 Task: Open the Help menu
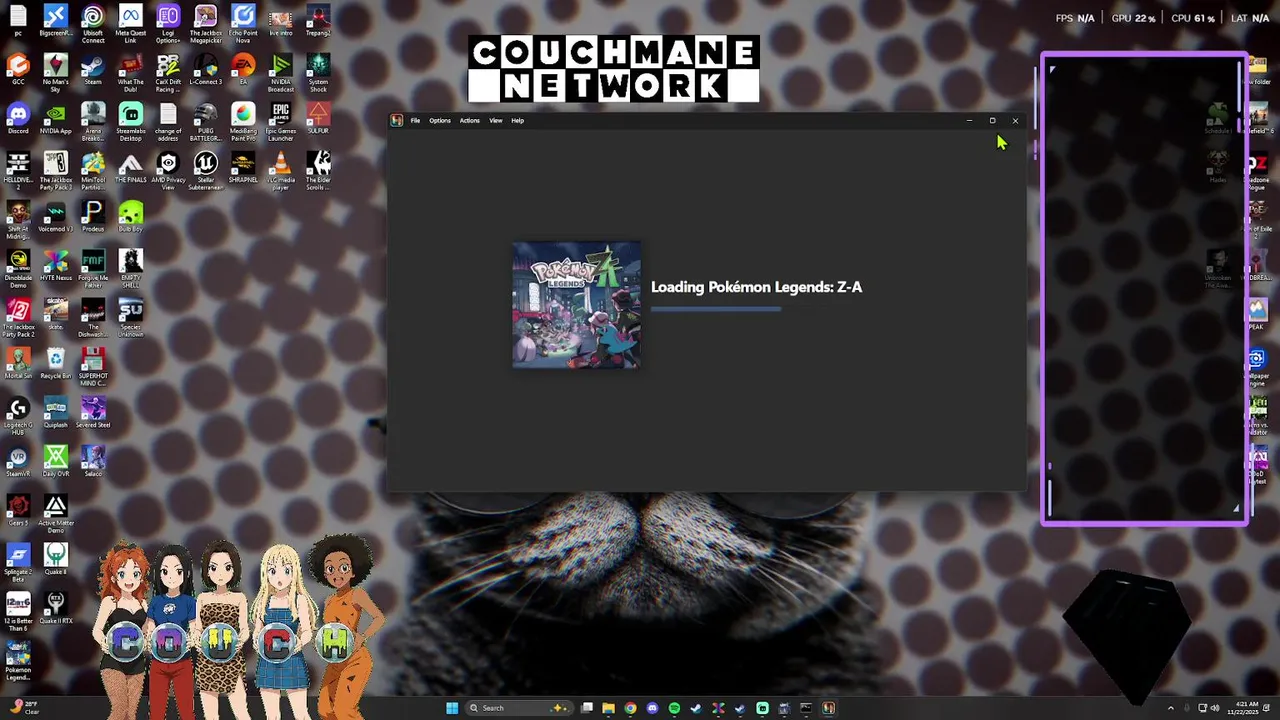pyautogui.click(x=517, y=121)
